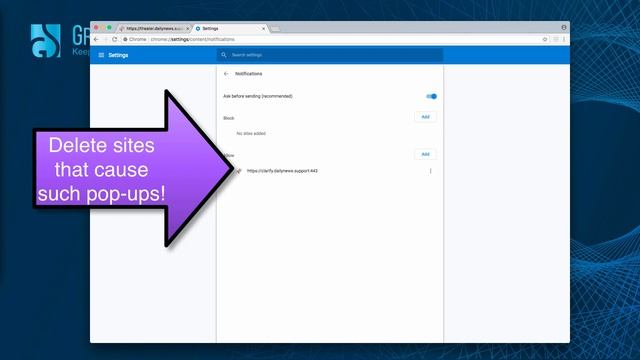Image resolution: width=640 pixels, height=360 pixels.
Task: Click Add button in the Allow section
Action: coord(425,154)
